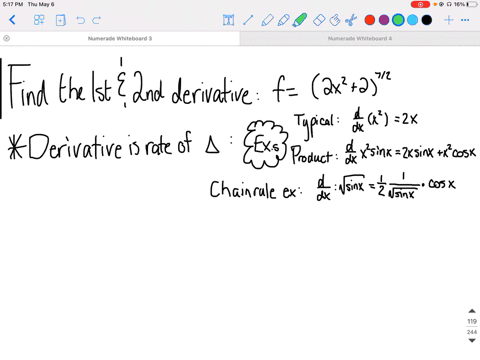This screenshot has width=480, height=360.
Task: Redo the last action
Action: (x=96, y=20)
